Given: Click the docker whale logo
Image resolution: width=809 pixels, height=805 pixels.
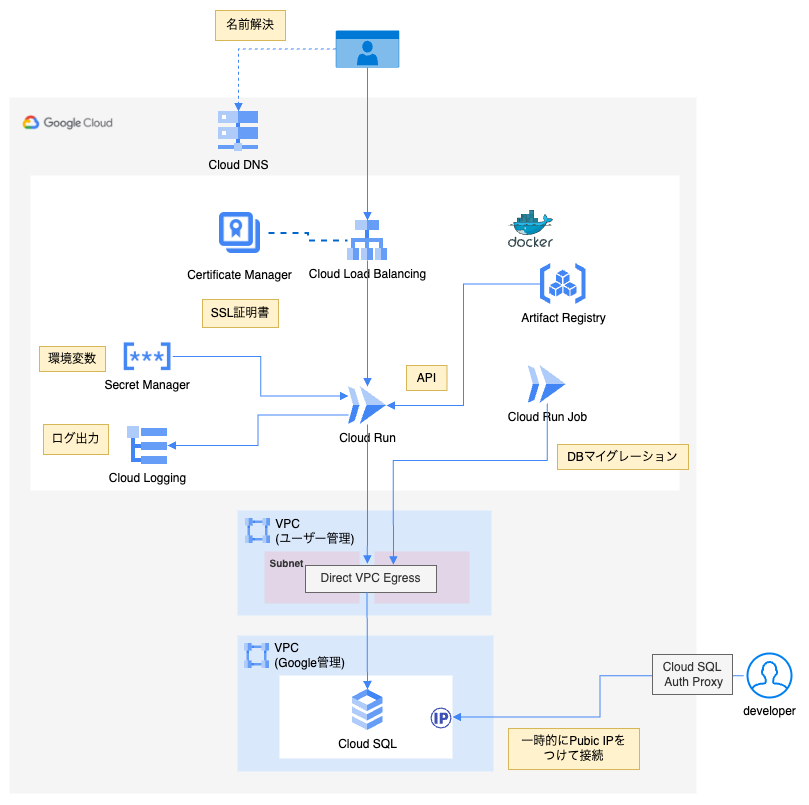Looking at the screenshot, I should pos(530,222).
